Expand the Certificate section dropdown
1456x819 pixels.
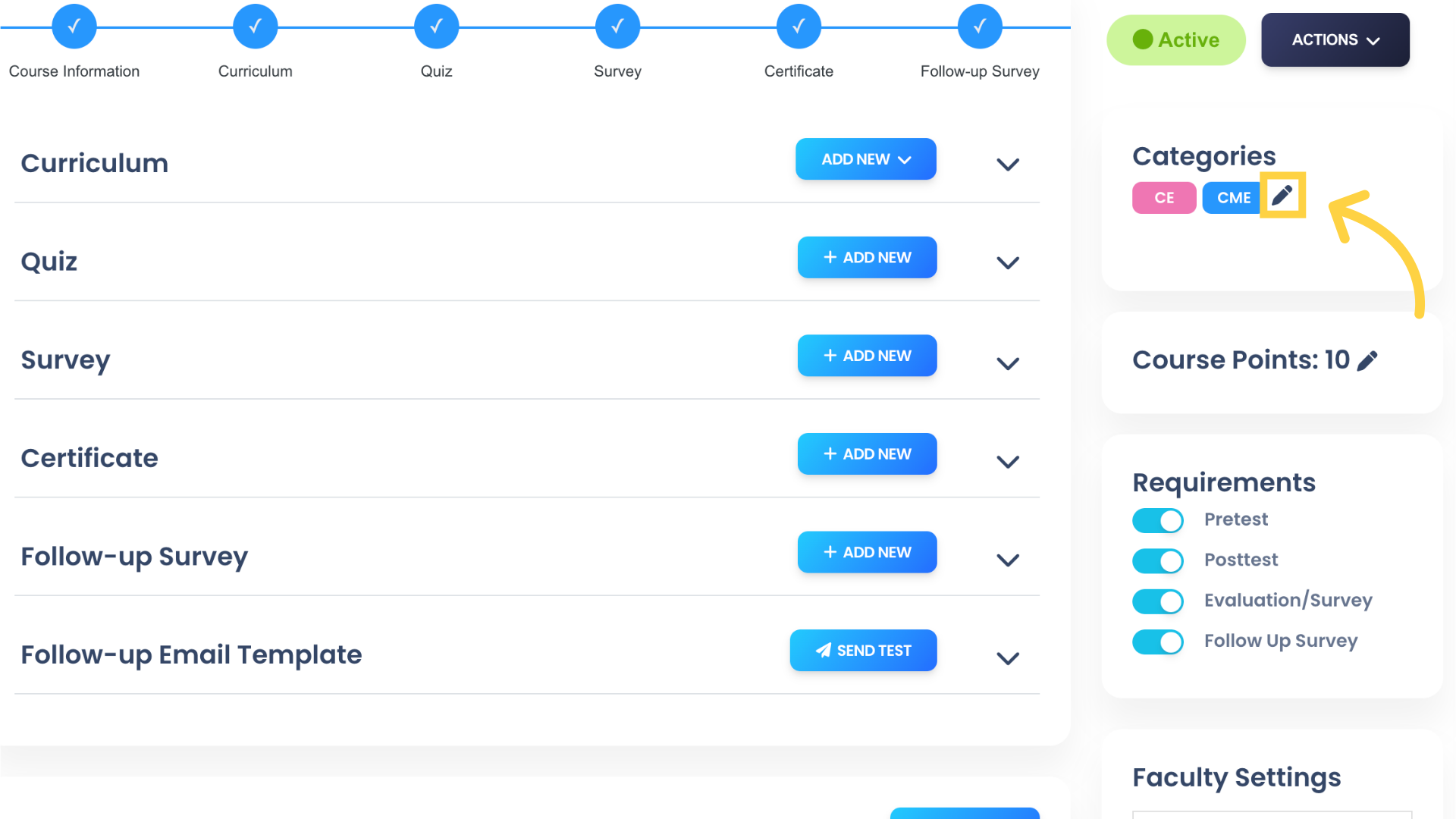(1009, 461)
